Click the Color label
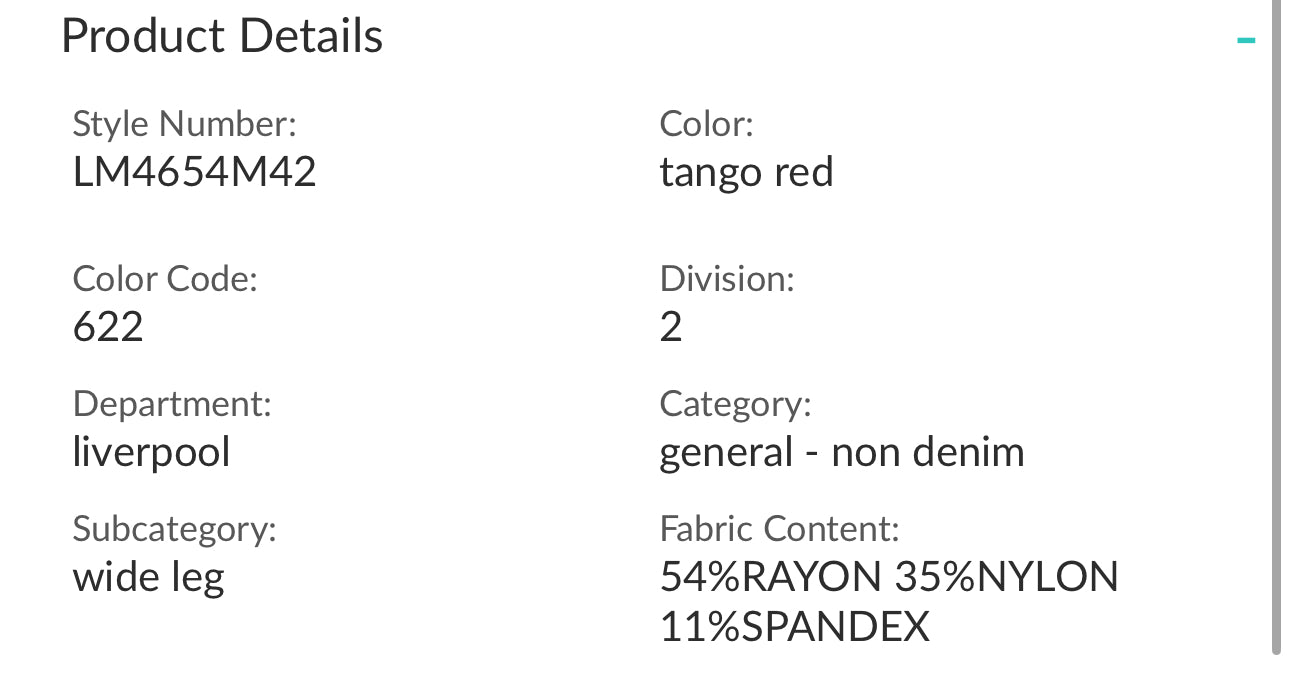 [706, 124]
